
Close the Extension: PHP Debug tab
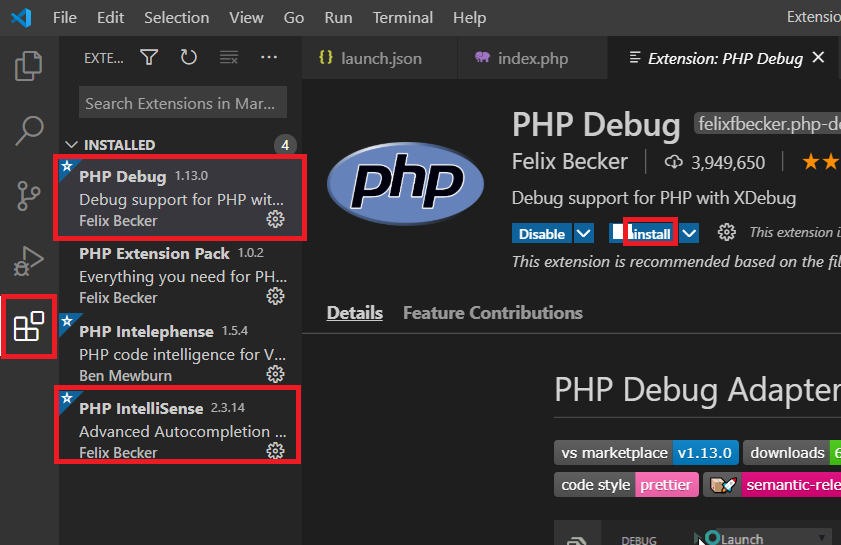[x=818, y=57]
